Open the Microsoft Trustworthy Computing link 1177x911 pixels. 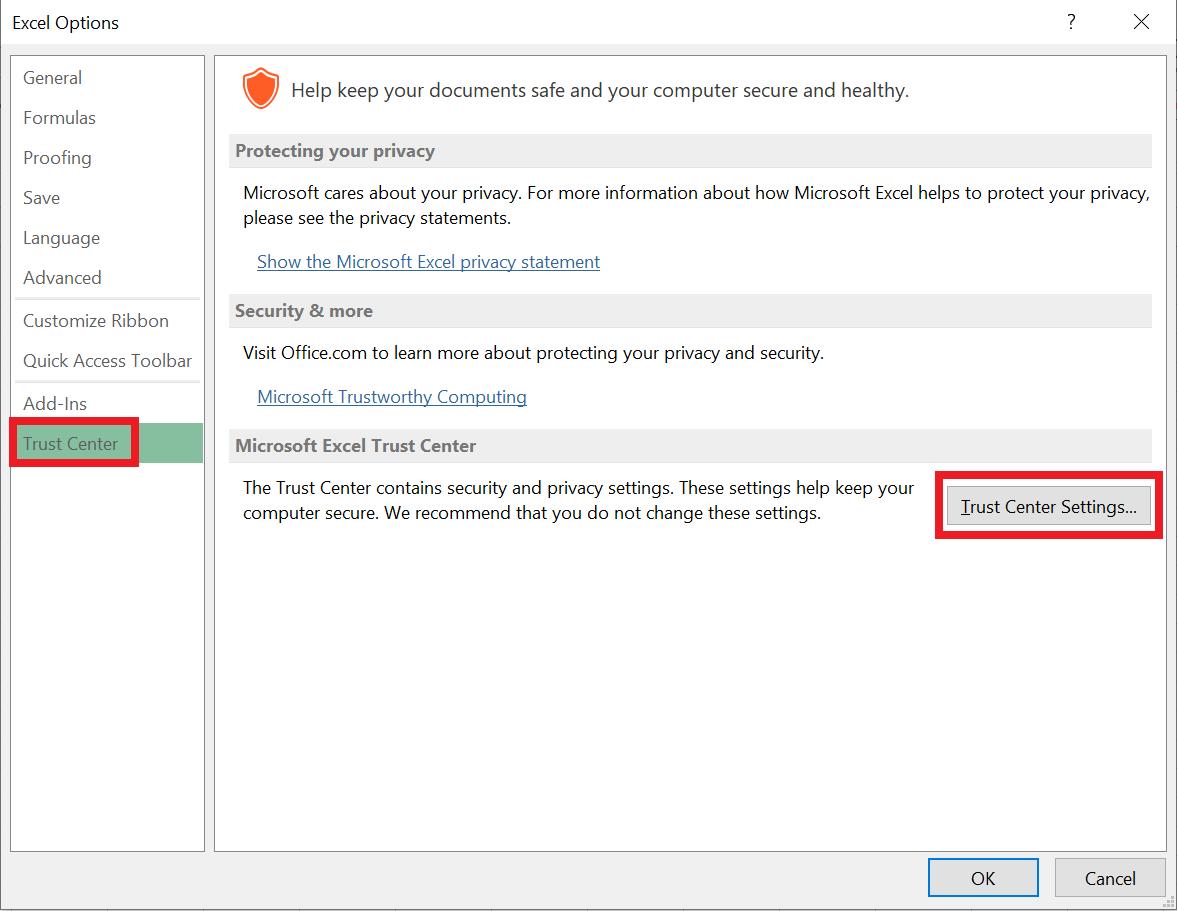[391, 397]
